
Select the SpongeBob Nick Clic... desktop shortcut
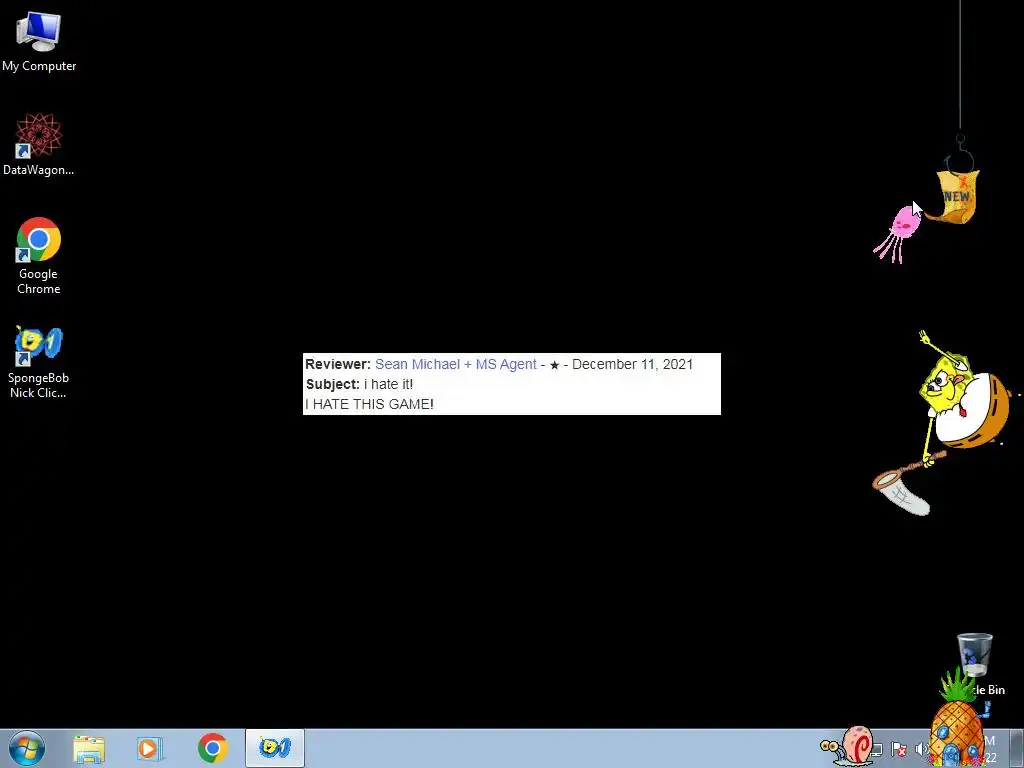39,362
